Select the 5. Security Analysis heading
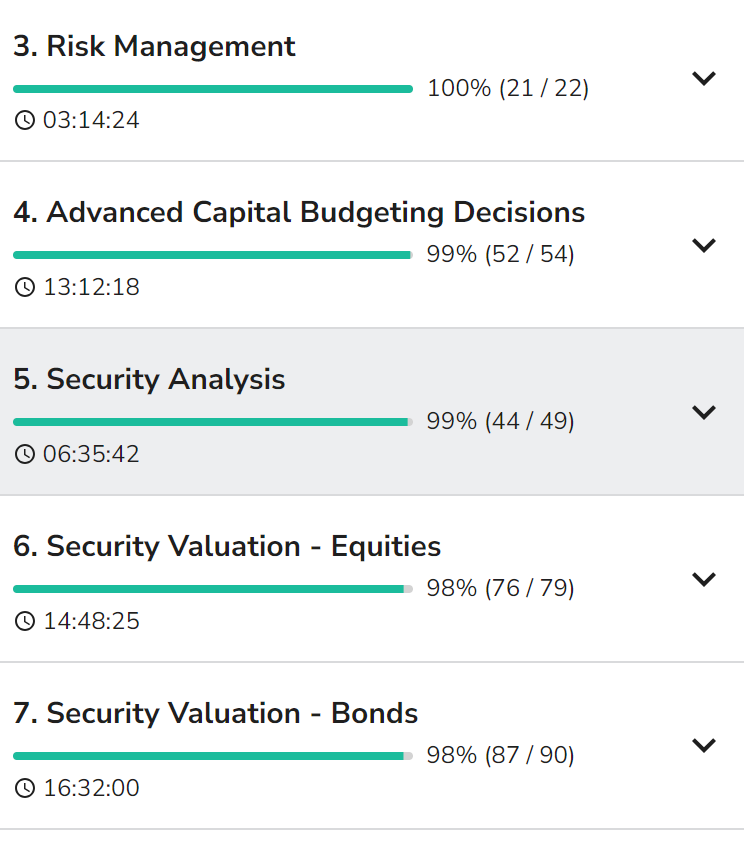Screen dimensions: 744x845 pyautogui.click(x=149, y=380)
